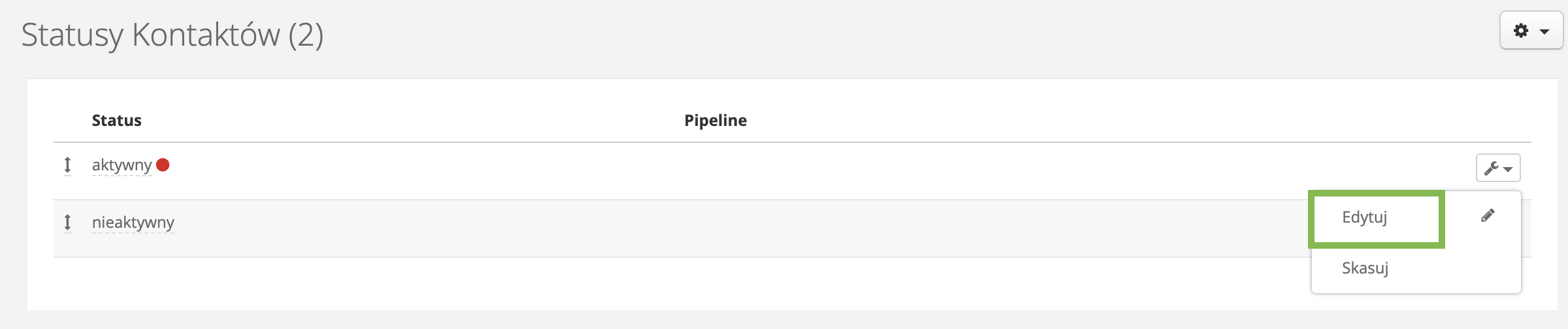Collapse the caret beside the wrench icon
Image resolution: width=1568 pixels, height=329 pixels.
1508,169
